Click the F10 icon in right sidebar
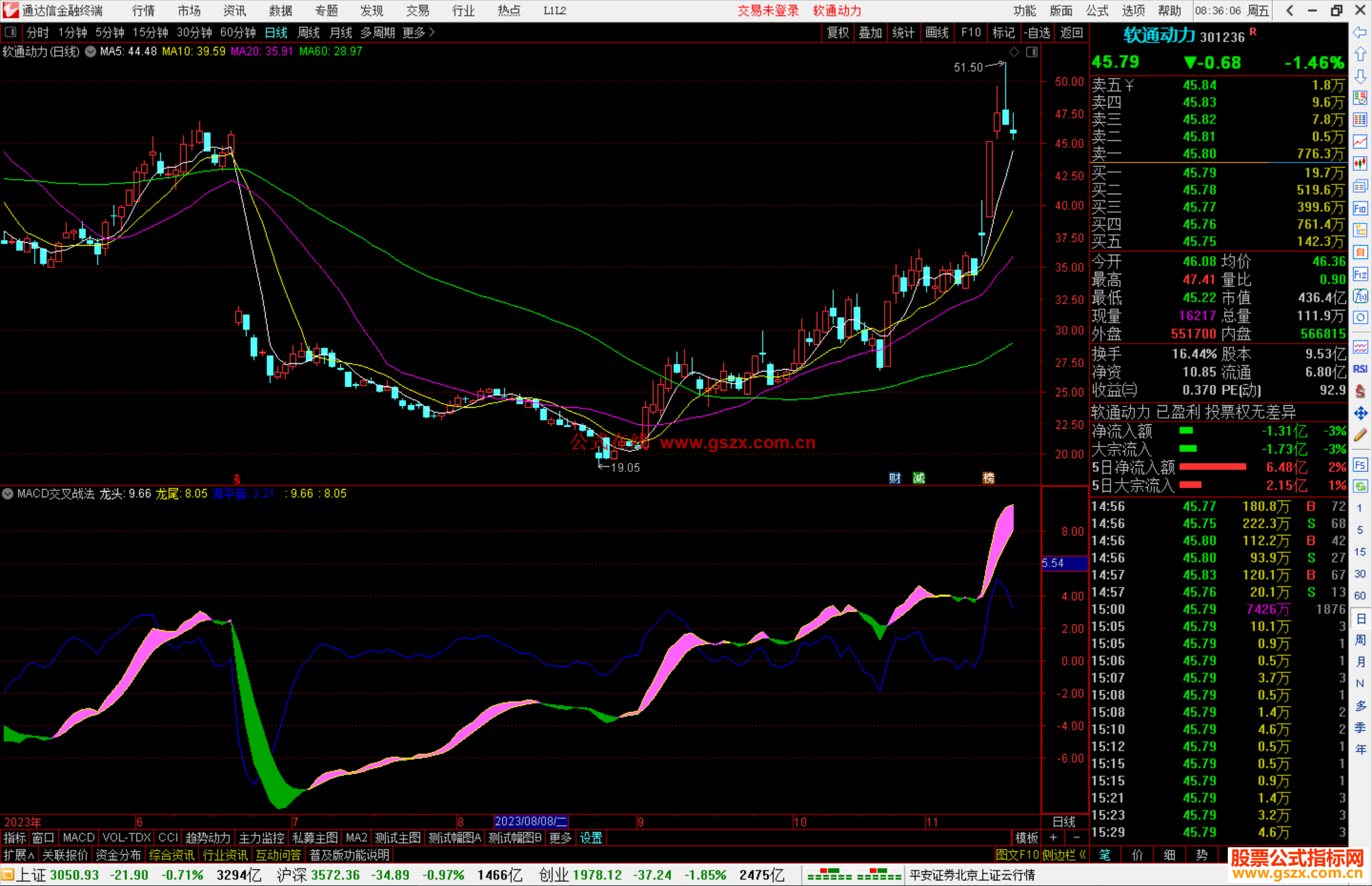 [1360, 208]
